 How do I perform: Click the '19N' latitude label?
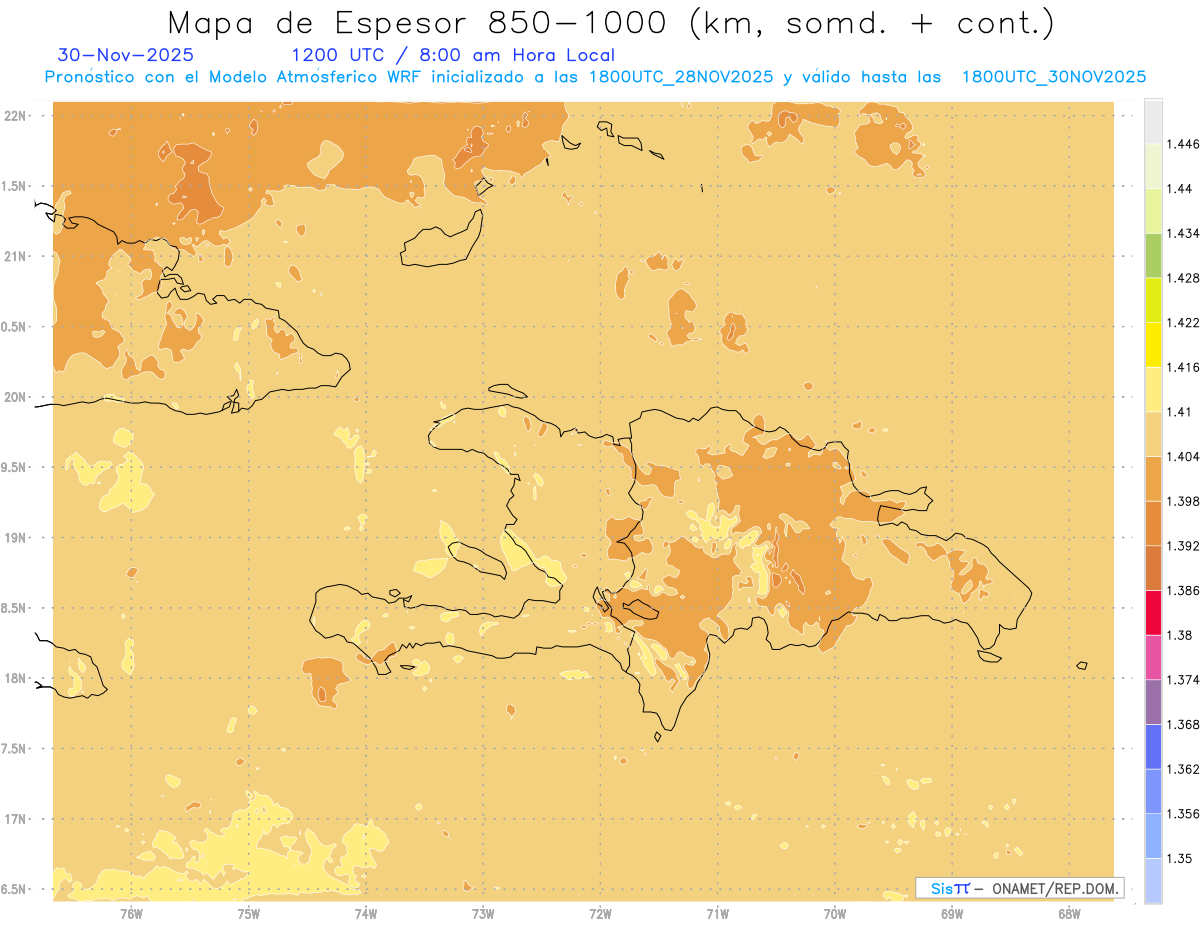pos(15,538)
